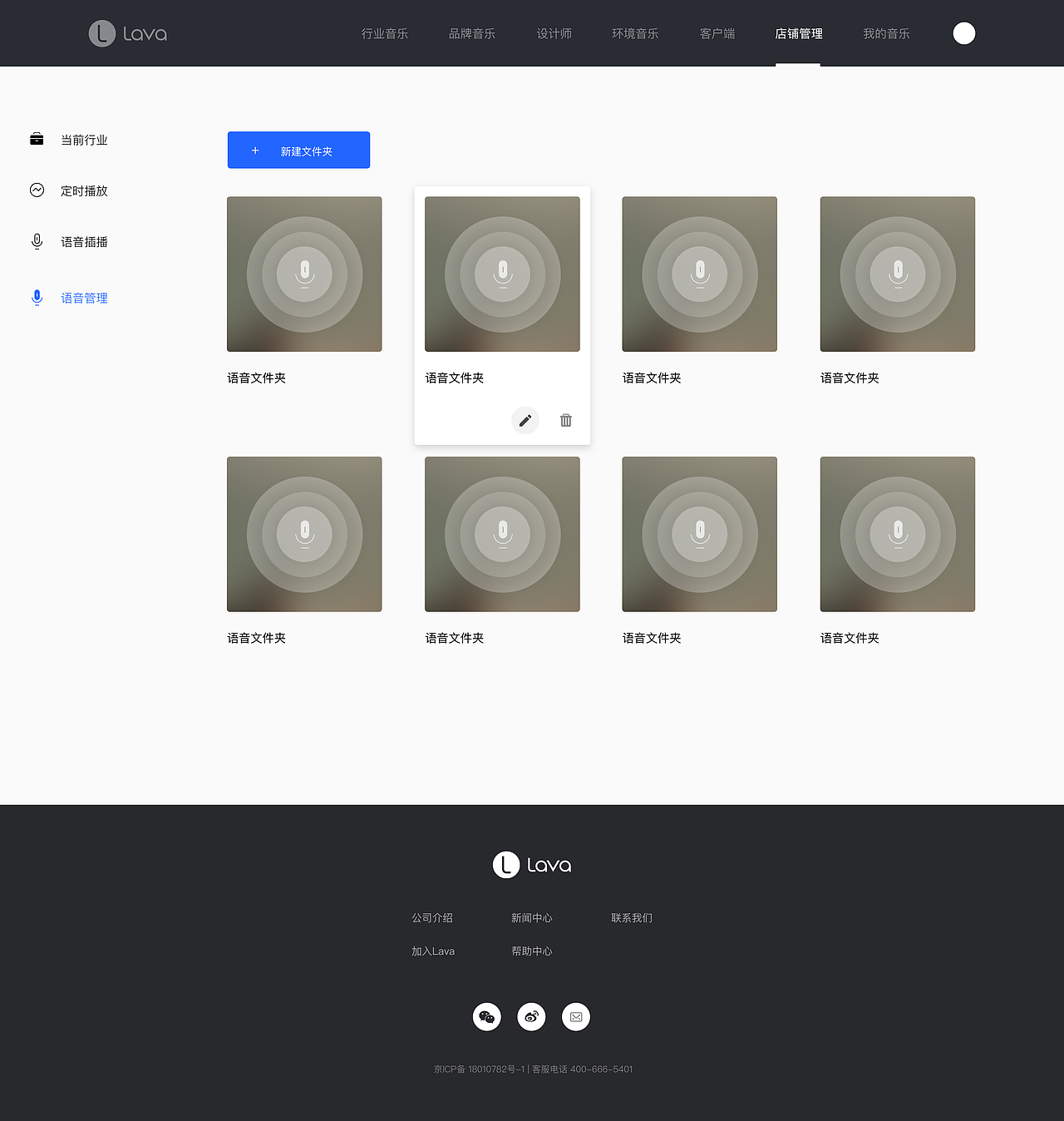Open the 行业音乐 navigation tab
The height and width of the screenshot is (1121, 1064).
tap(385, 33)
